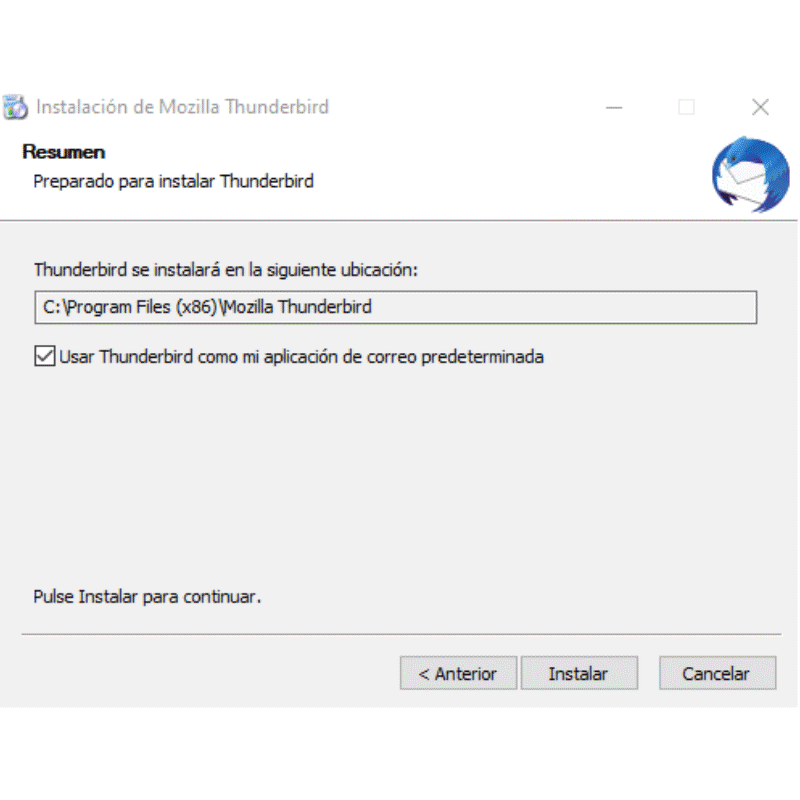Click the greyed-out maximize button
Viewport: 800px width, 800px height.
pyautogui.click(x=686, y=107)
